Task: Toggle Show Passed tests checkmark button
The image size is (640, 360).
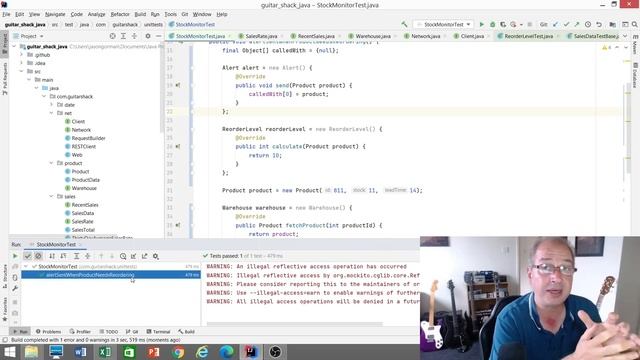Action: 27,256
